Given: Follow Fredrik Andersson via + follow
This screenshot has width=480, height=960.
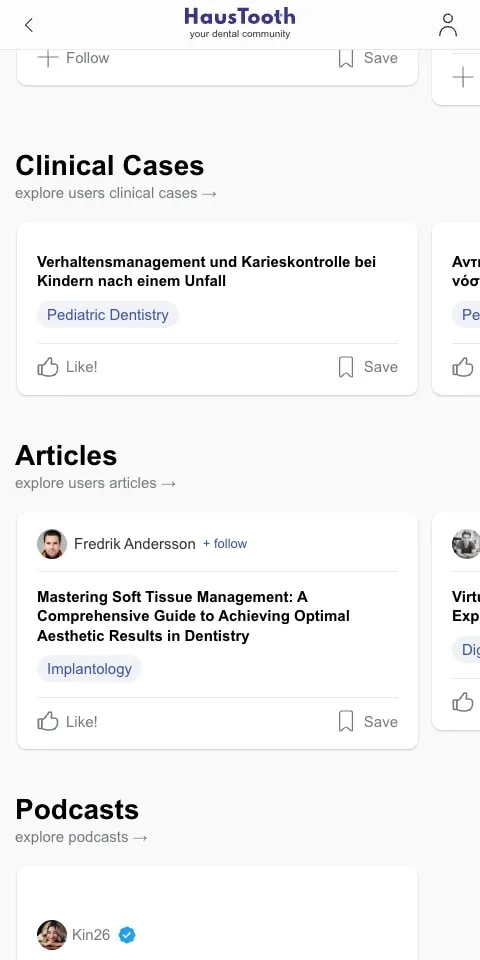Looking at the screenshot, I should coord(225,544).
